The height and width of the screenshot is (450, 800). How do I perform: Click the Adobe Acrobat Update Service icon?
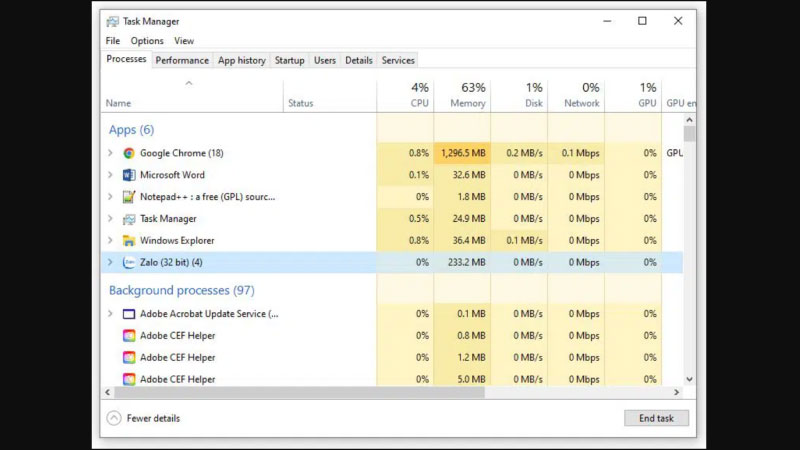click(129, 314)
